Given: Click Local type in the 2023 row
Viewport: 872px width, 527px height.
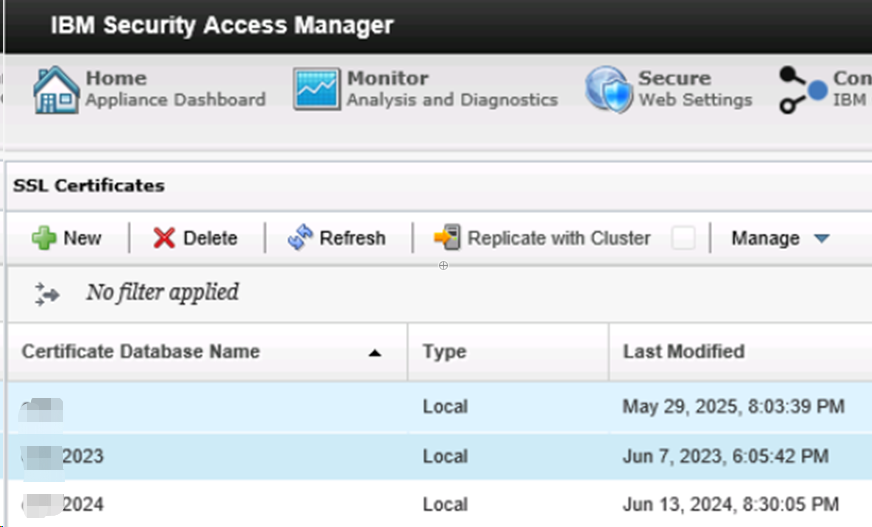Looking at the screenshot, I should click(445, 456).
